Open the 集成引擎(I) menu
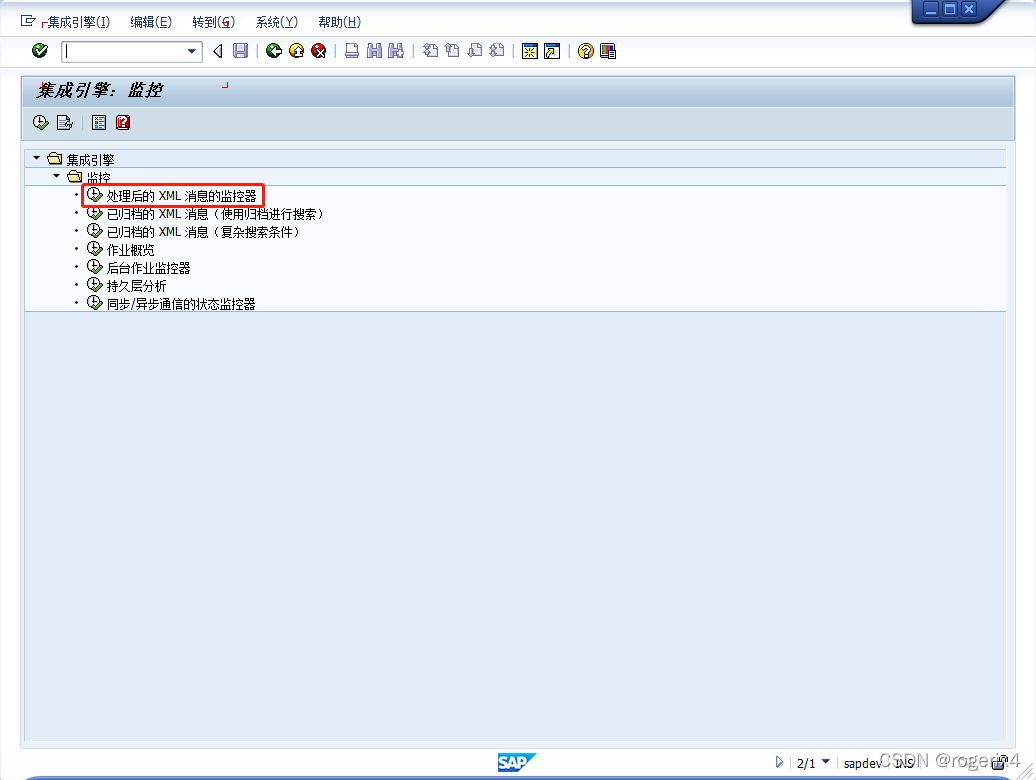This screenshot has width=1036, height=780. tap(79, 22)
